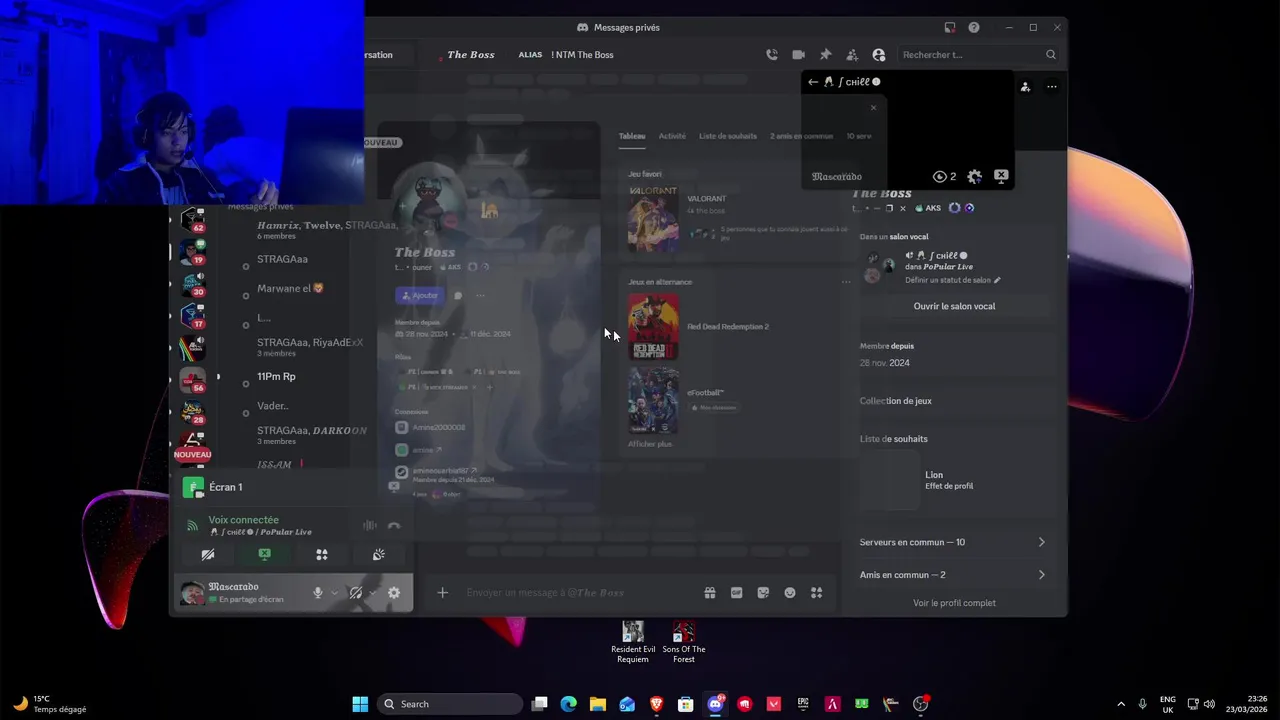
Task: Open VALORANT favorite game cover
Action: point(653,219)
